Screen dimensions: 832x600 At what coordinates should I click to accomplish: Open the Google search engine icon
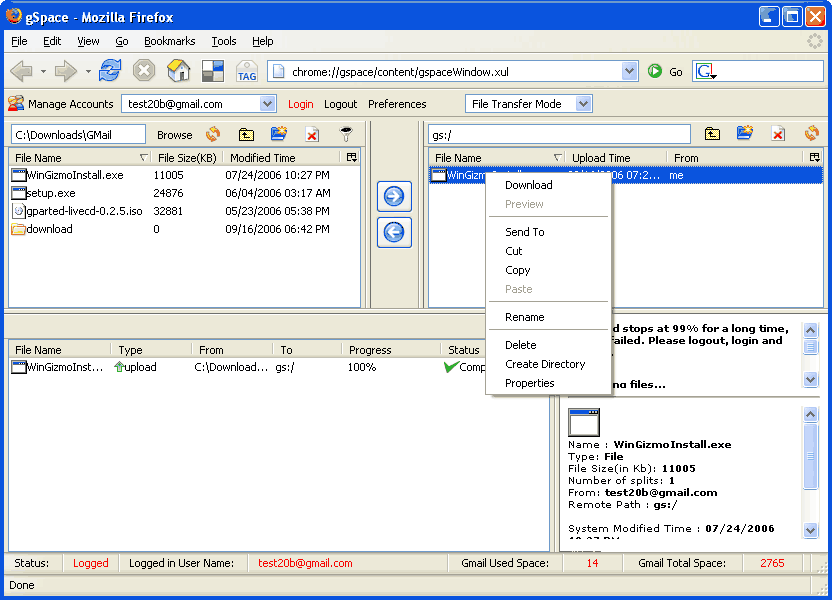coord(705,71)
